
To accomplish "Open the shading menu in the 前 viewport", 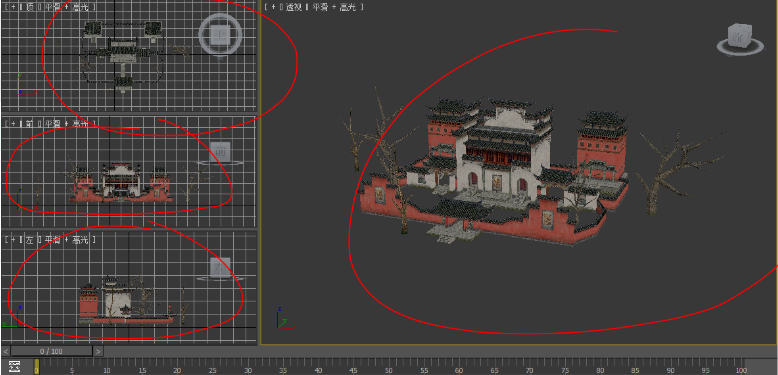I will coord(67,124).
